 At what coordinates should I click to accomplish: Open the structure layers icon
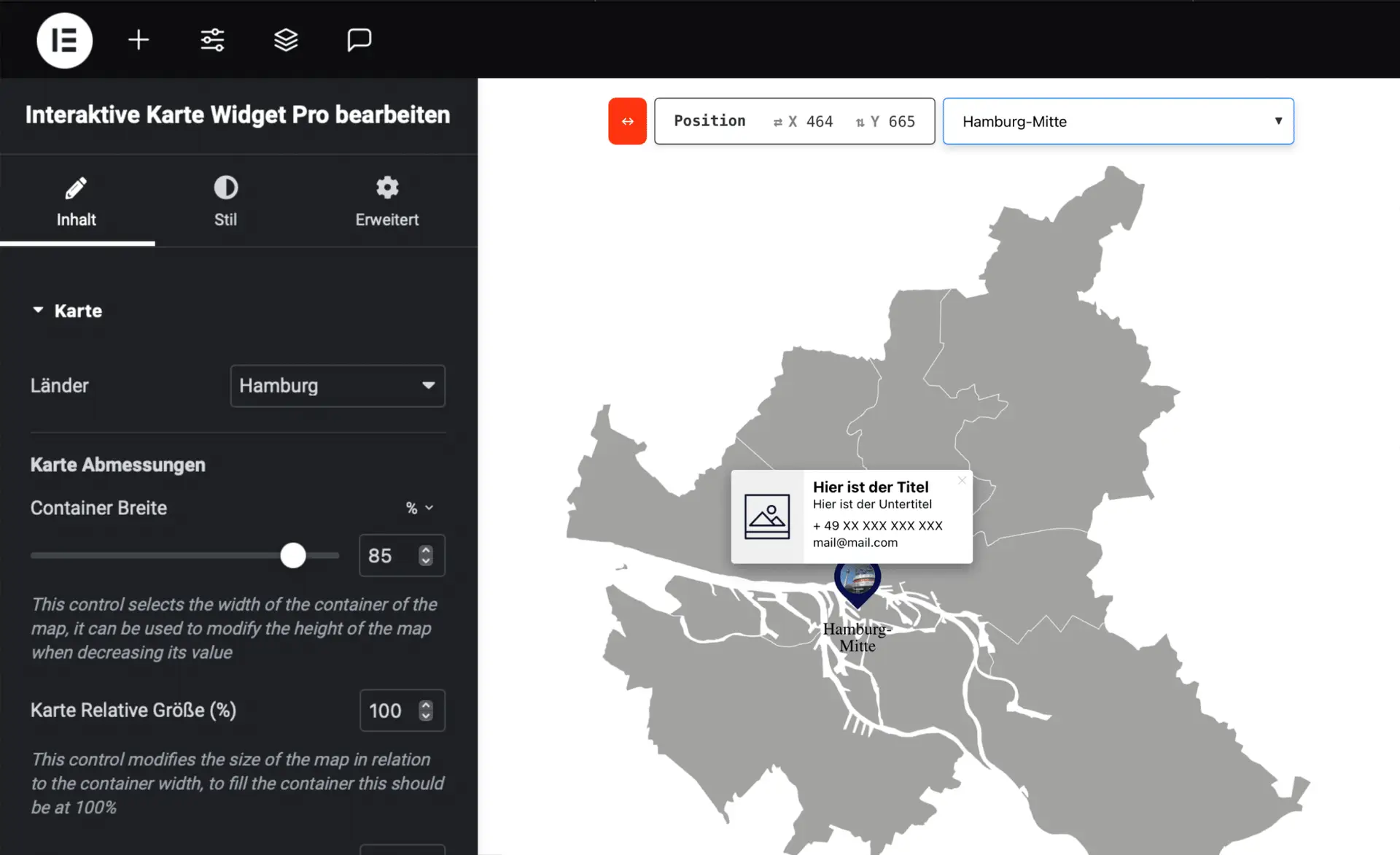(286, 40)
